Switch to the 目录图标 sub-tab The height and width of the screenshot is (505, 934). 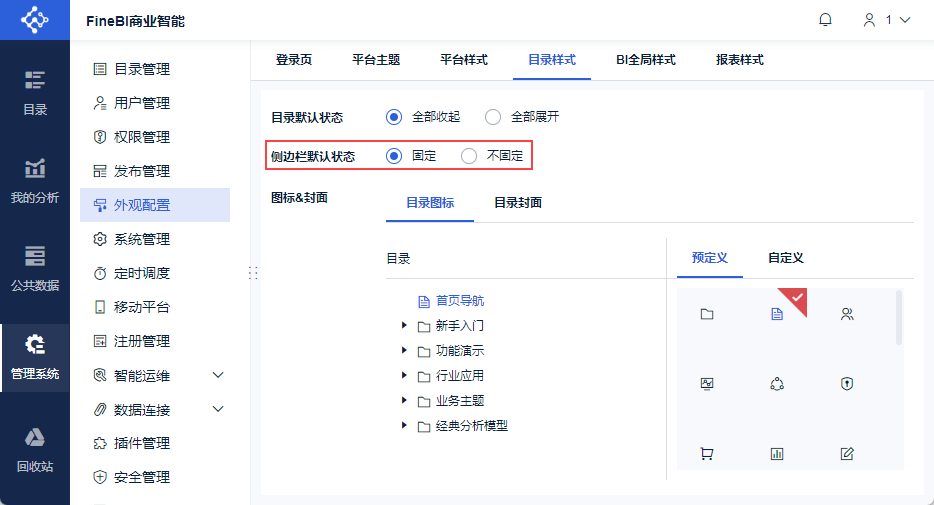430,202
